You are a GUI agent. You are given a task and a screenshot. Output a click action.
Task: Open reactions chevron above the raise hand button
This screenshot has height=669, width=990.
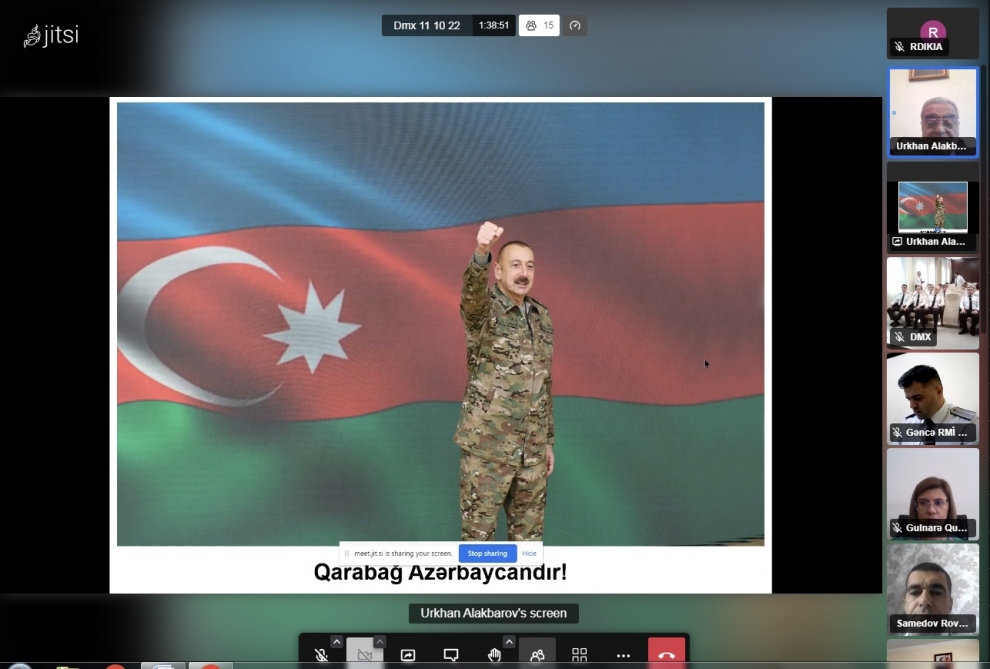pos(509,641)
